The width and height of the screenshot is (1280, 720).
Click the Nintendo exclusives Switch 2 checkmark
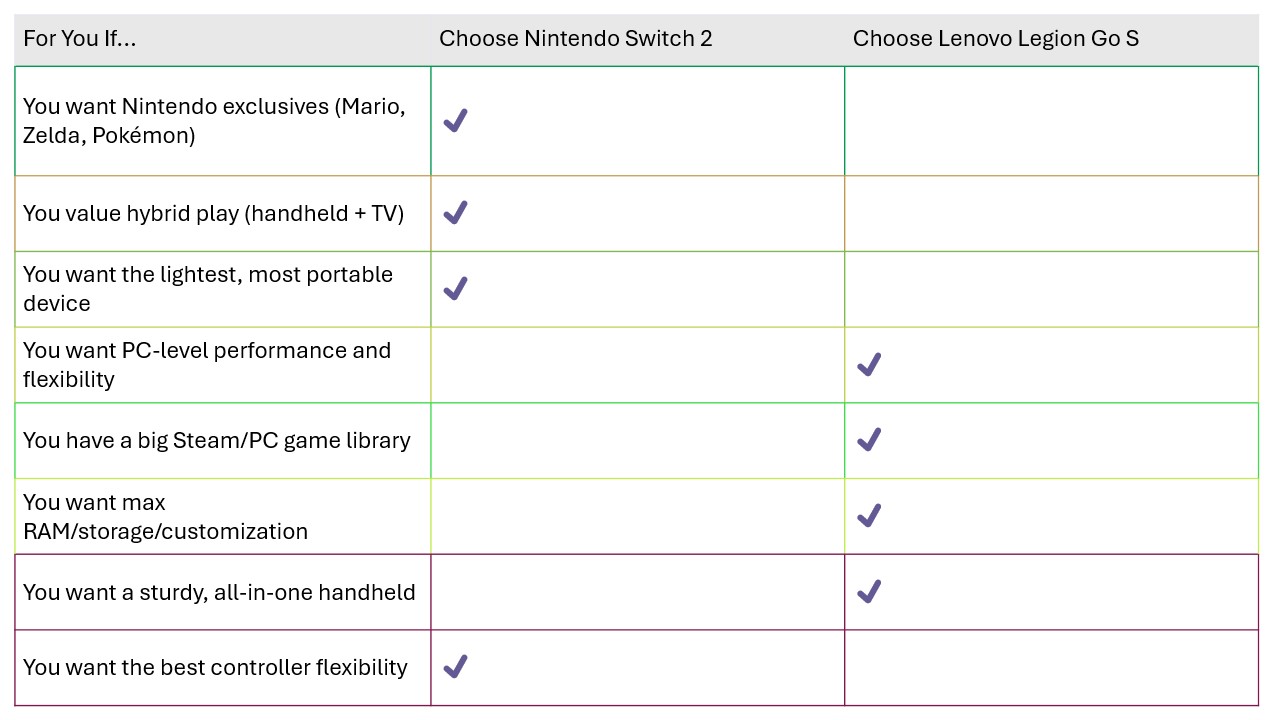[455, 121]
